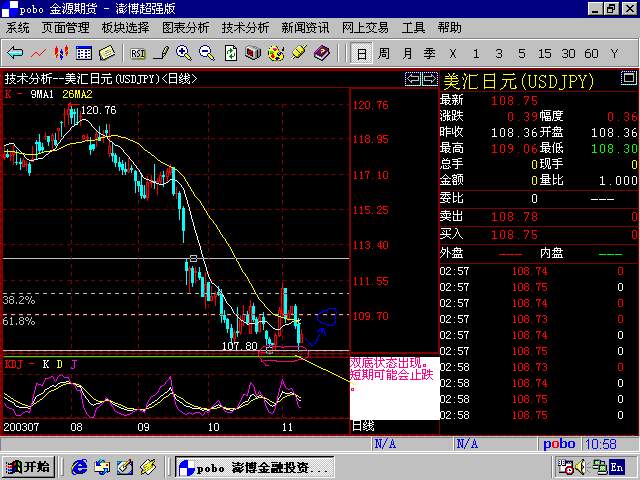Open the color palette settings icon
This screenshot has width=640, height=480.
click(276, 53)
